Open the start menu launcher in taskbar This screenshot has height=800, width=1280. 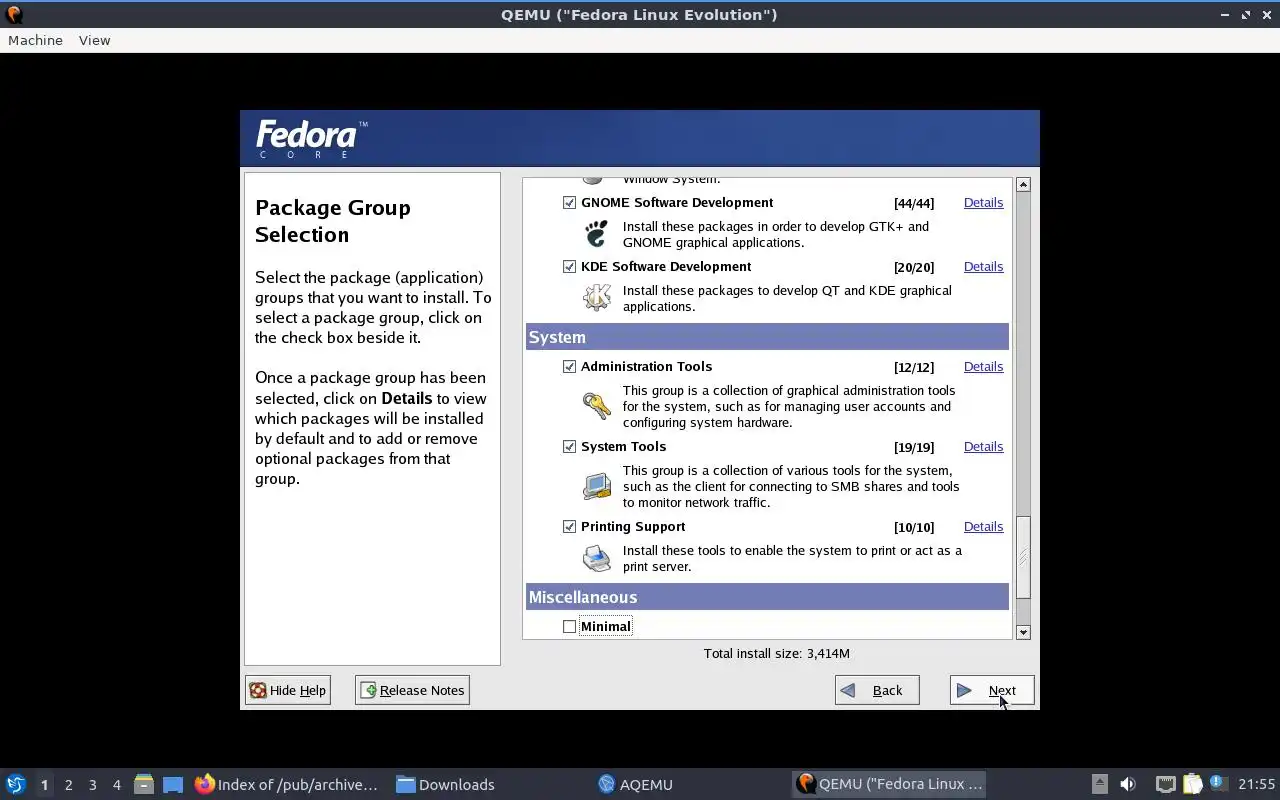point(15,784)
